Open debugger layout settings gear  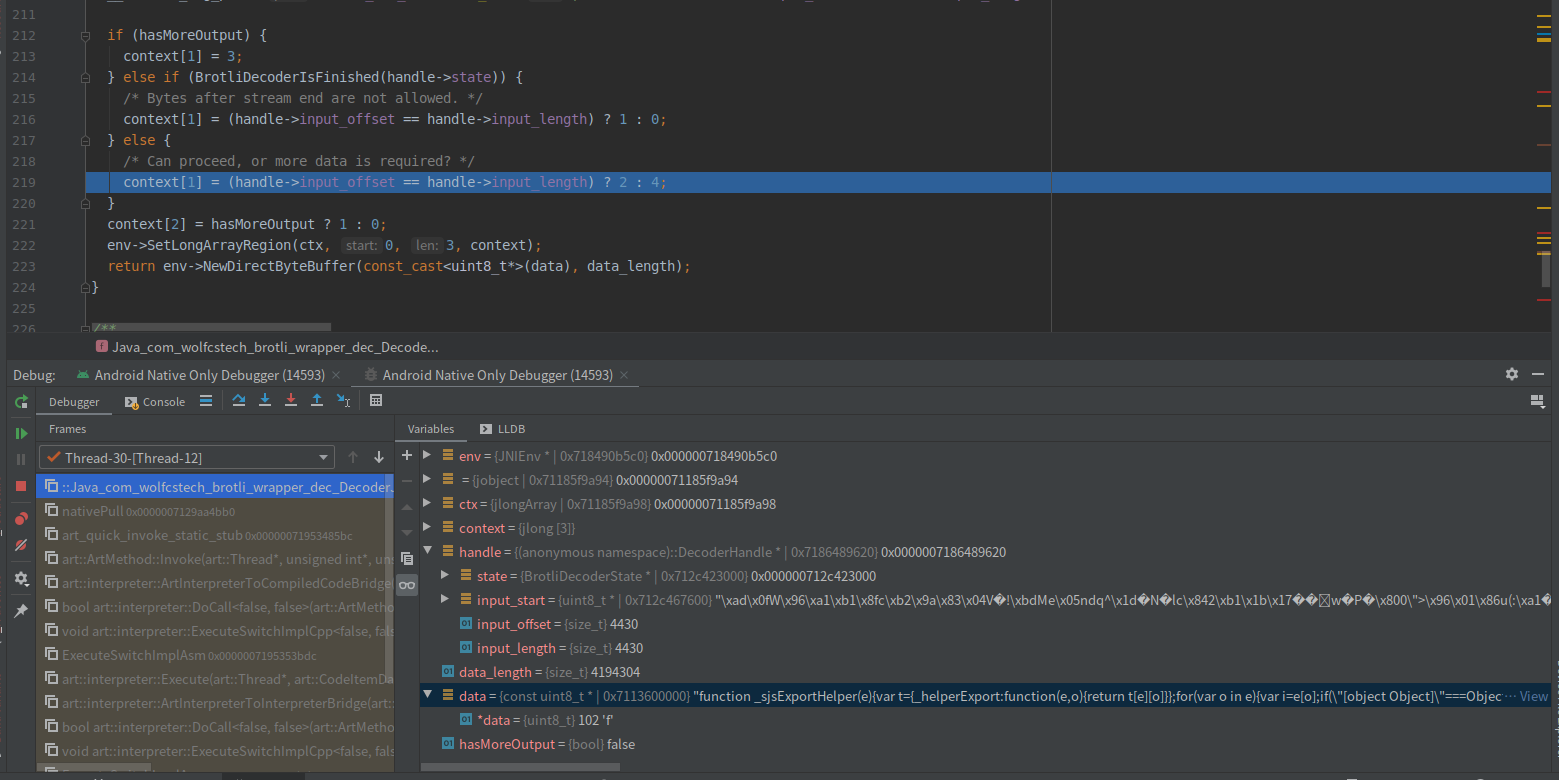click(x=1512, y=374)
